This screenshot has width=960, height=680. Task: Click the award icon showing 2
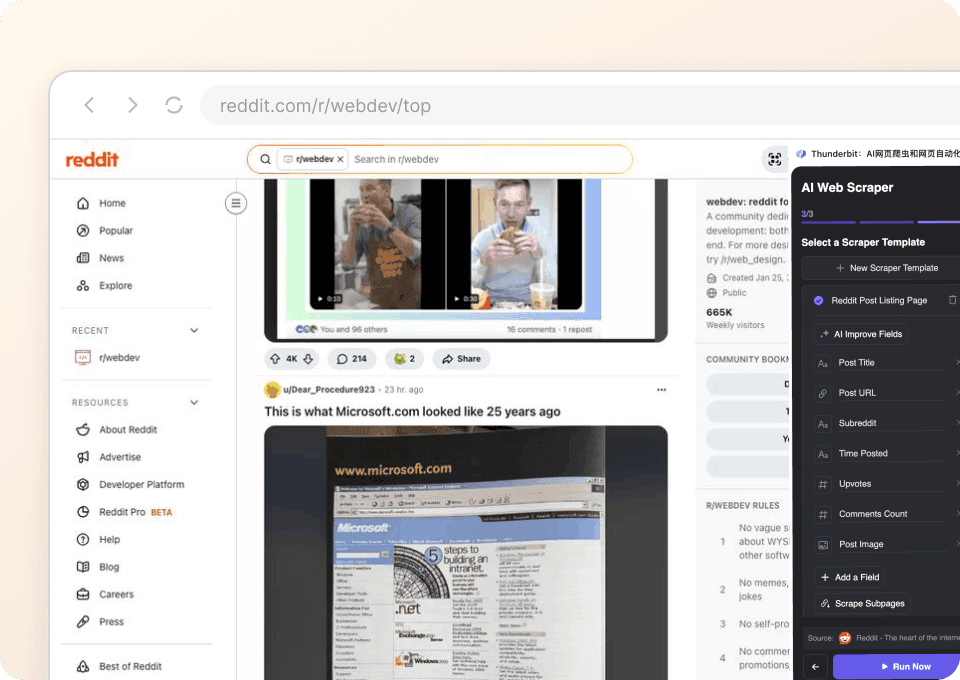pyautogui.click(x=404, y=359)
